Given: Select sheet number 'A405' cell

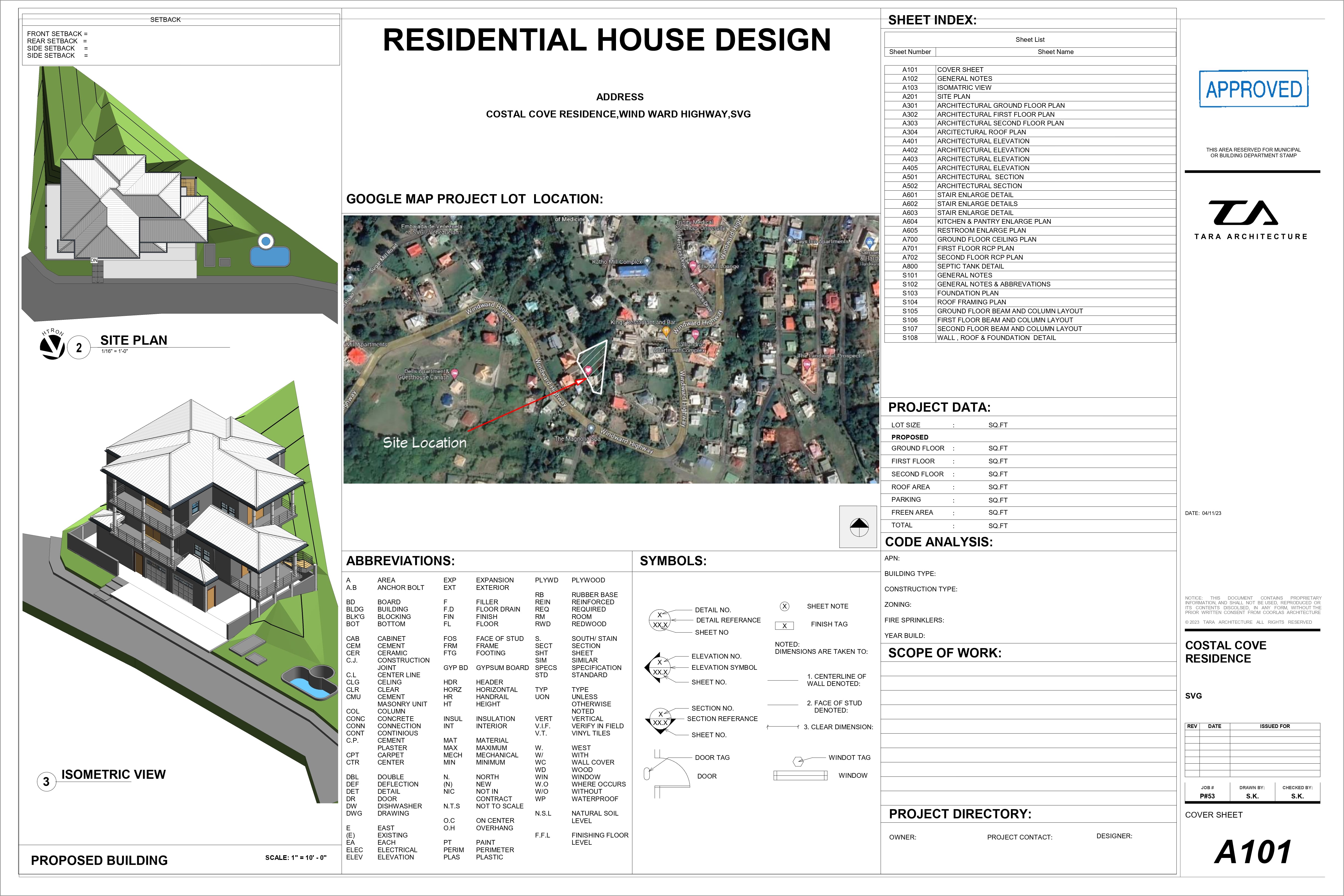Looking at the screenshot, I should [910, 168].
